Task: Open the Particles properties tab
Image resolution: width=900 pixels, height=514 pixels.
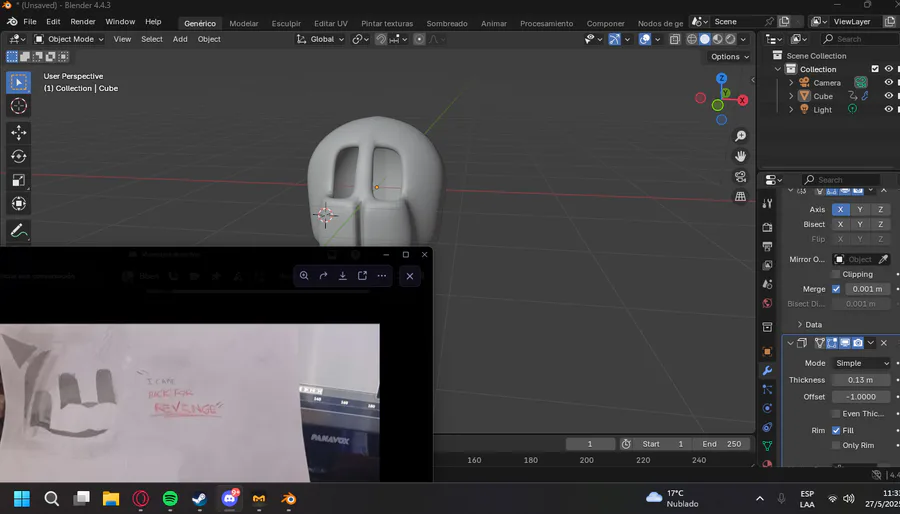Action: (x=767, y=390)
